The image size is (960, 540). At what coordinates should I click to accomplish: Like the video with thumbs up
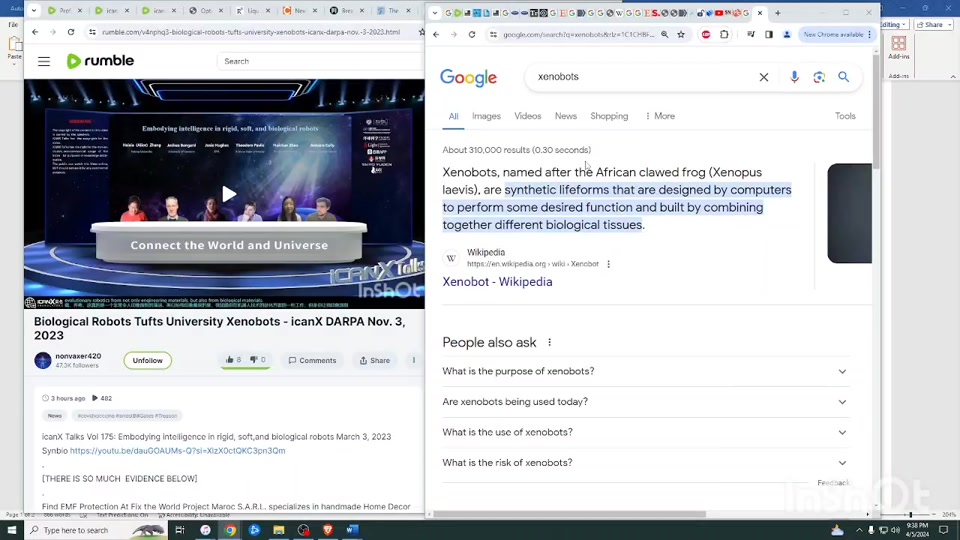pyautogui.click(x=233, y=360)
